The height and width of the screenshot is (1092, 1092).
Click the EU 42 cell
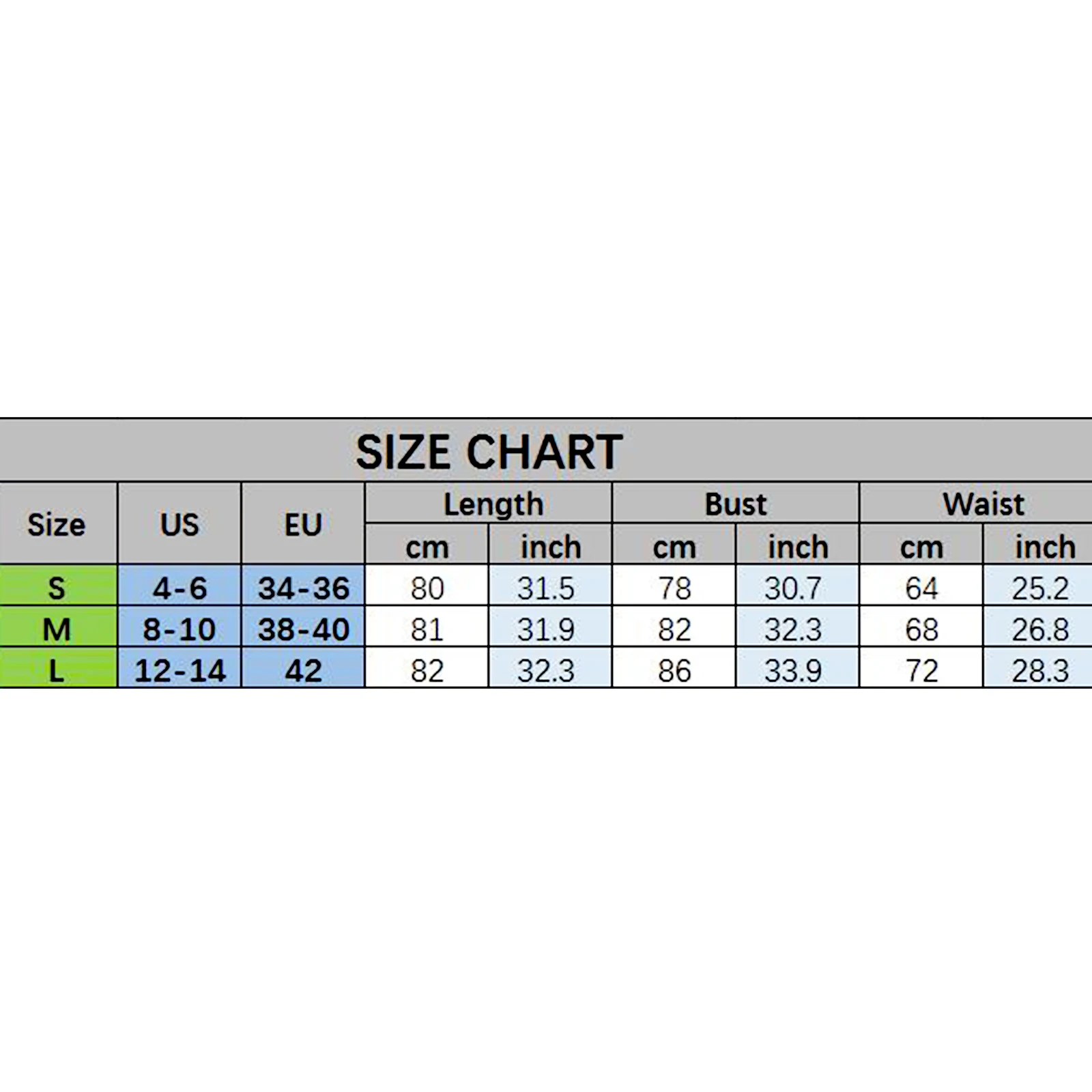(303, 670)
